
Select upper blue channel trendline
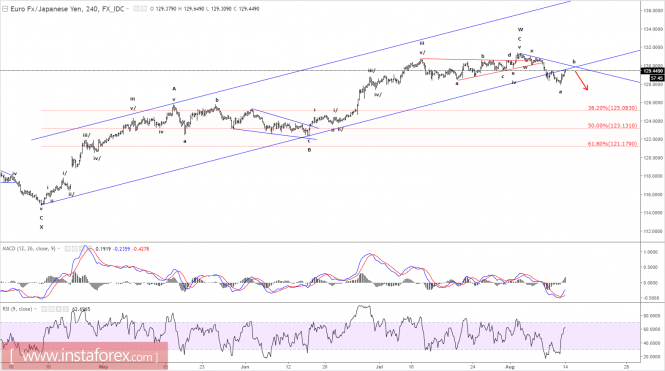pos(301,70)
